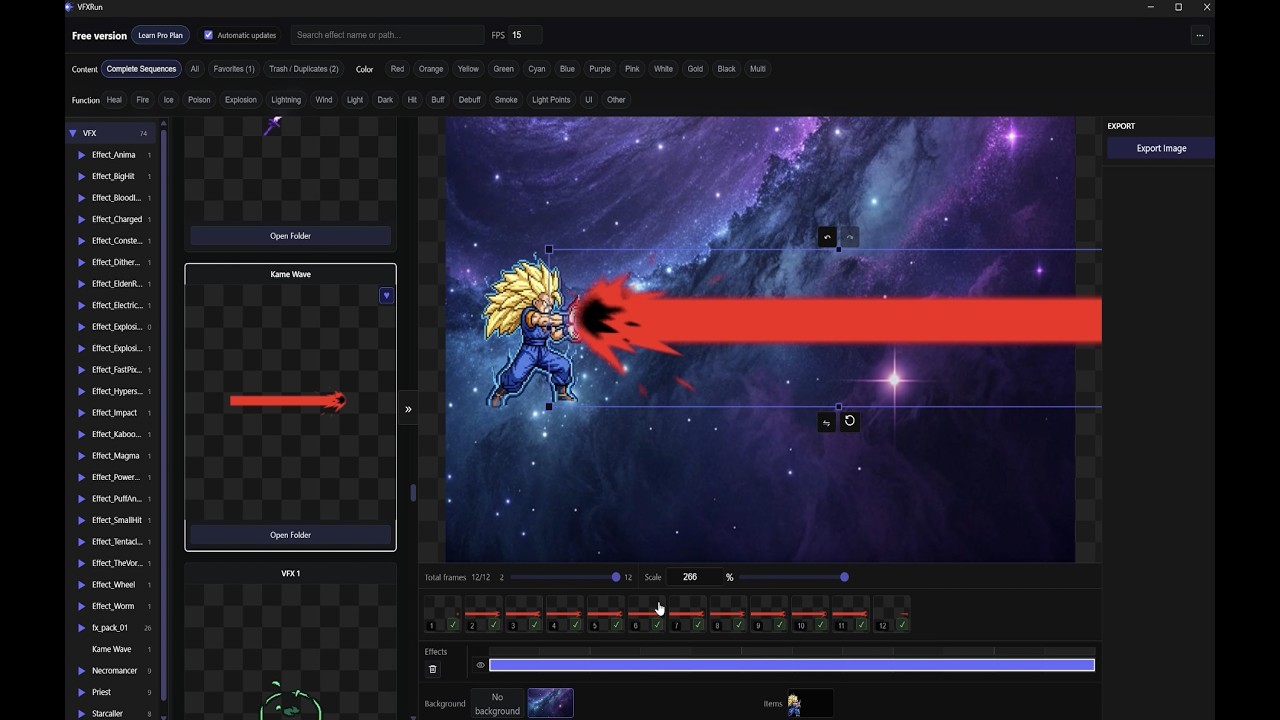
Task: Collapse the VFX root folder
Action: pos(73,133)
